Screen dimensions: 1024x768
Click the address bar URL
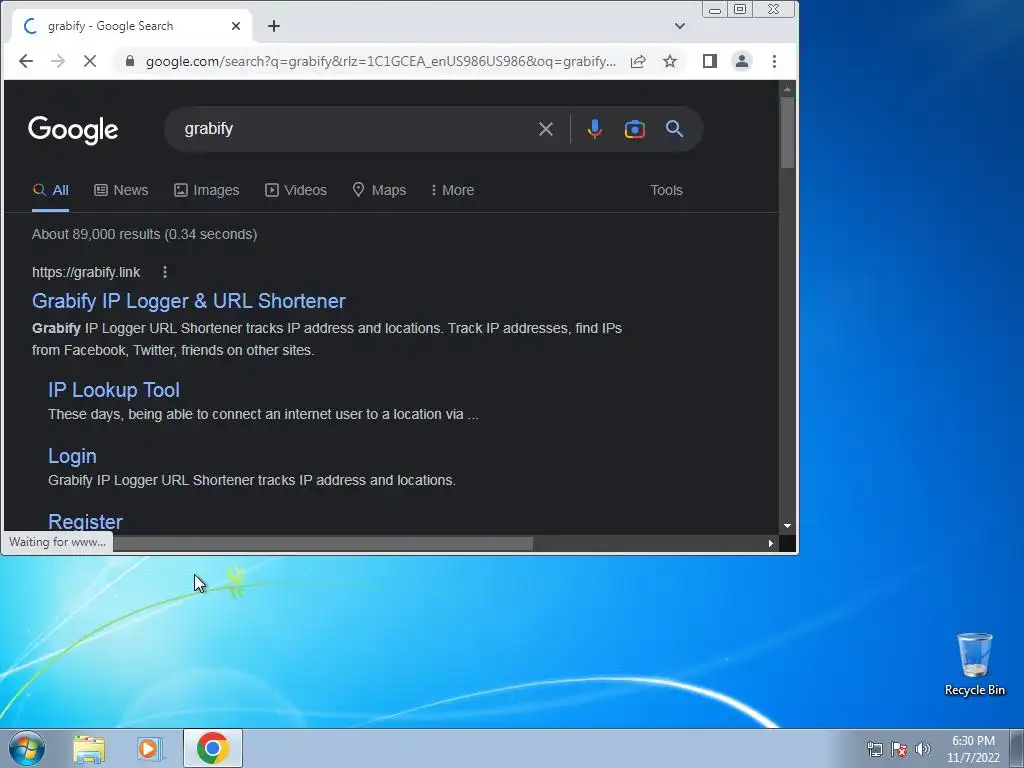click(381, 61)
